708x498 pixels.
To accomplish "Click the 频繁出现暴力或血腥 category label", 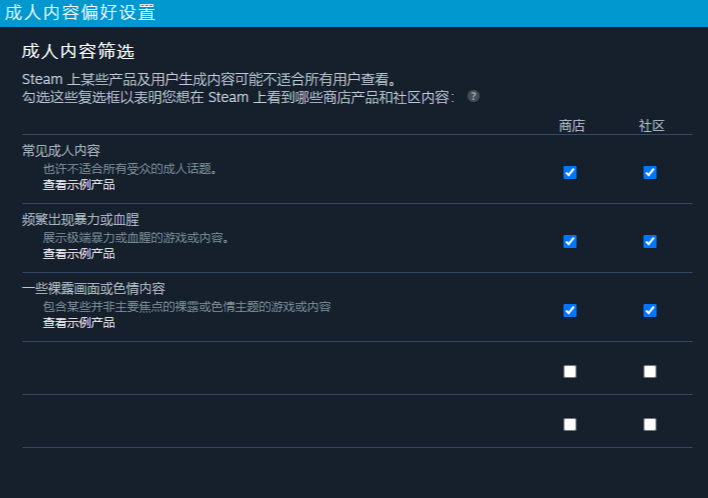I will click(81, 219).
